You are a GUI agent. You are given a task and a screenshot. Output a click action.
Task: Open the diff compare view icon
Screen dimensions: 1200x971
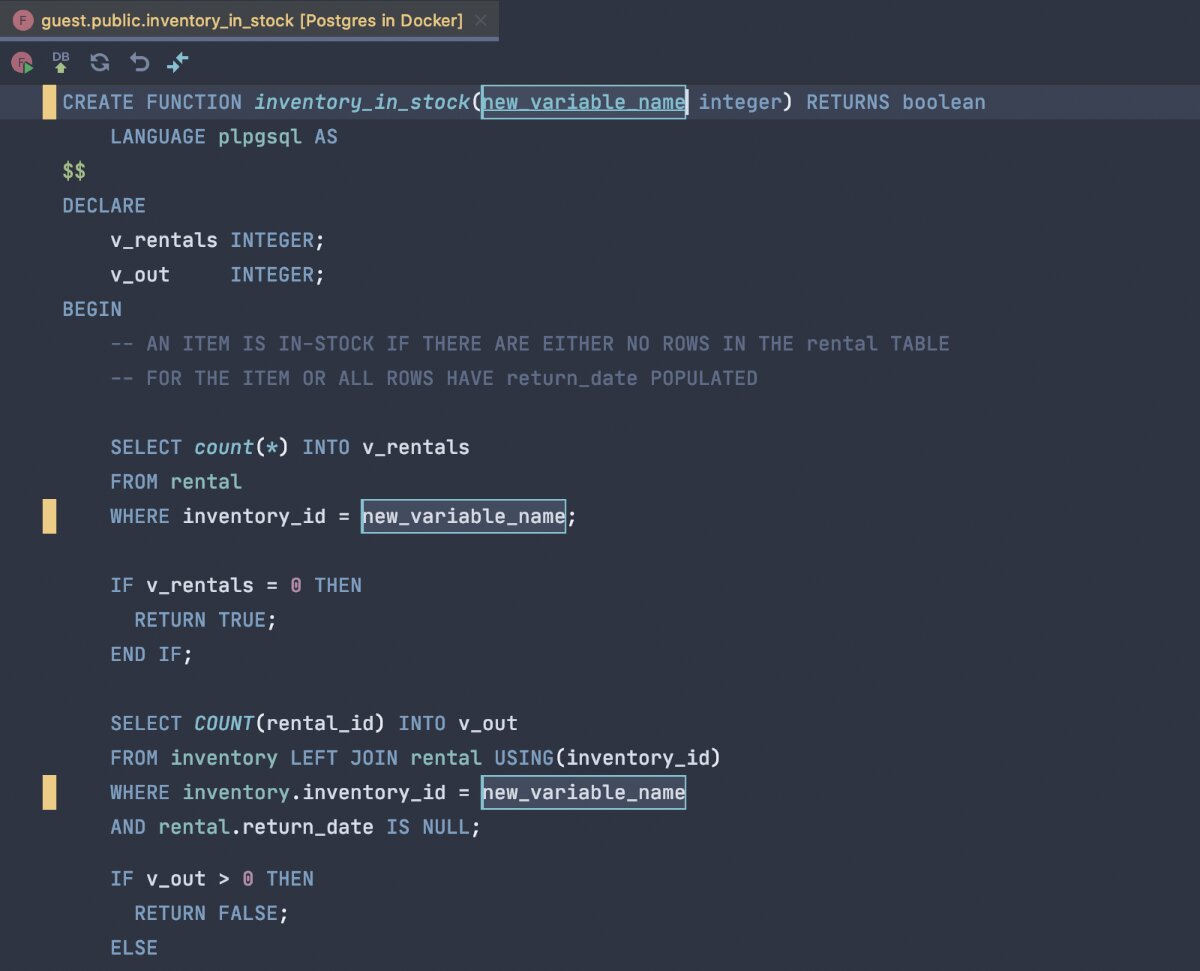[177, 62]
